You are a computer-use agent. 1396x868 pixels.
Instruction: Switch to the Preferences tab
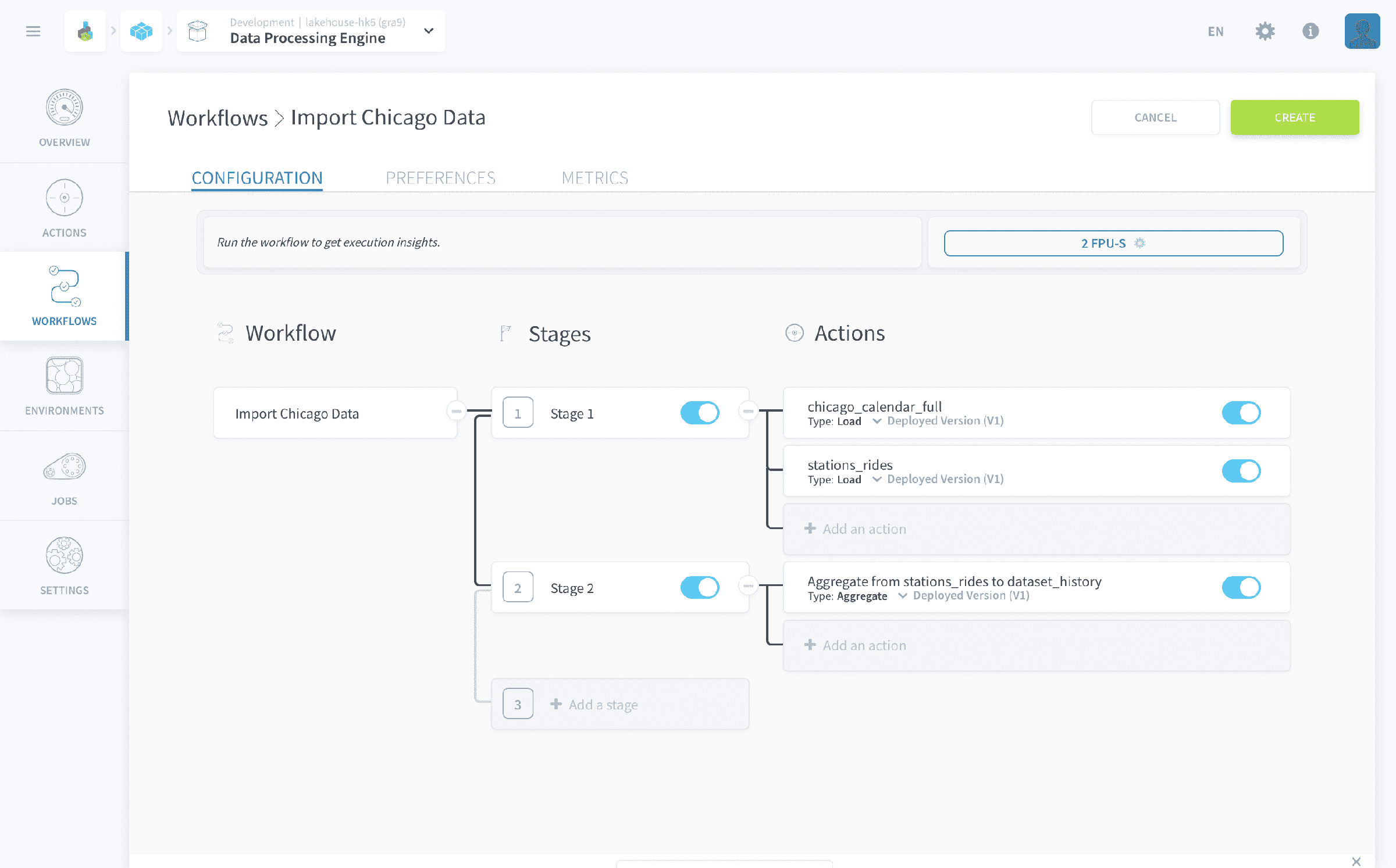pyautogui.click(x=440, y=178)
